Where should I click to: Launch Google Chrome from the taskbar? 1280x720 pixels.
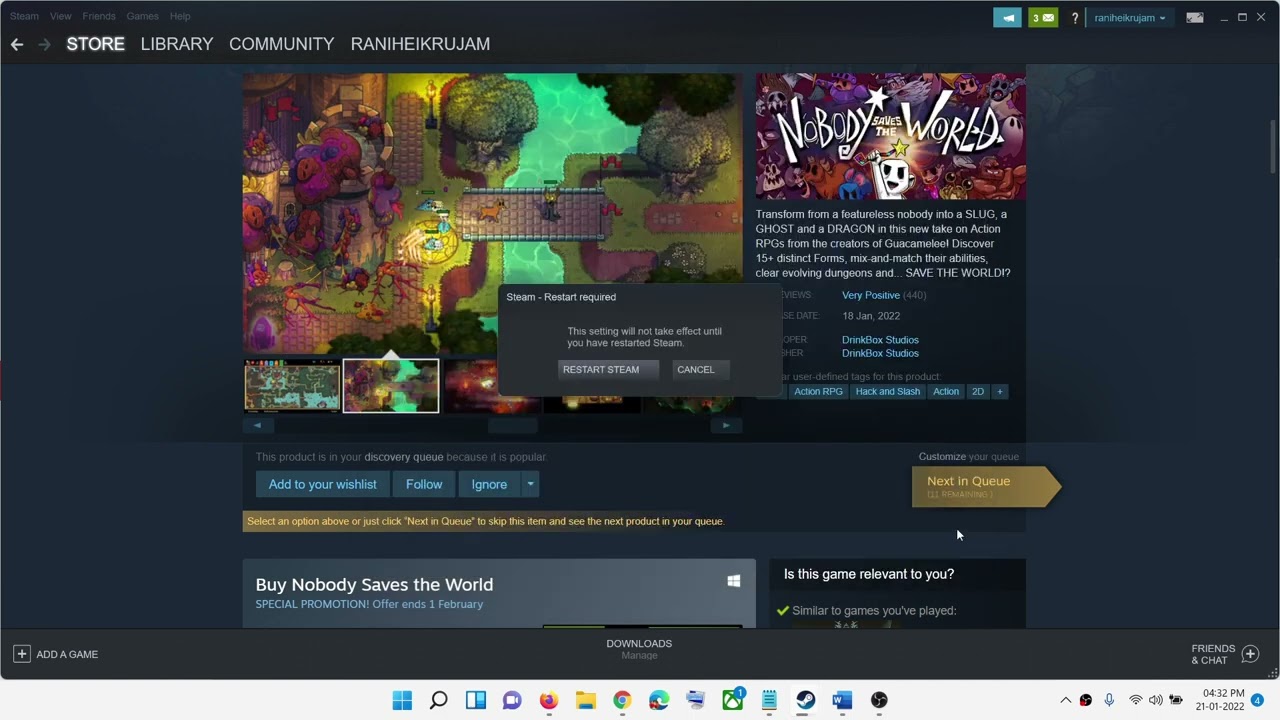622,700
